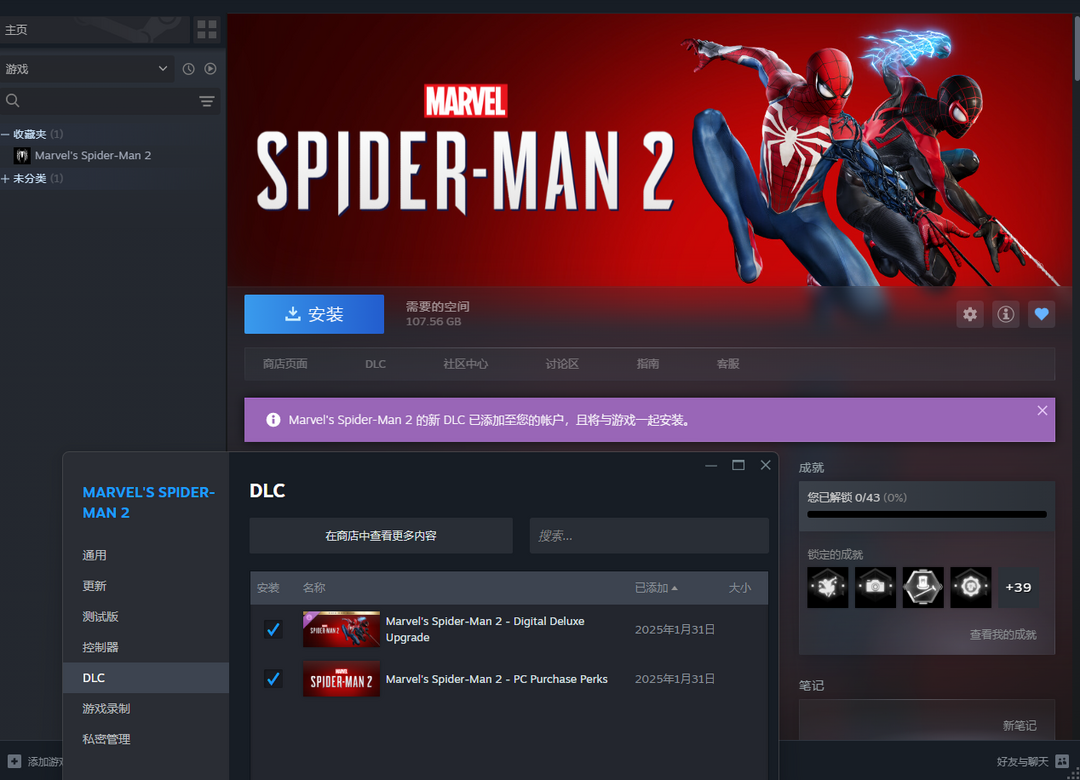
Task: Dismiss the purple DLC notification banner
Action: click(x=1042, y=411)
